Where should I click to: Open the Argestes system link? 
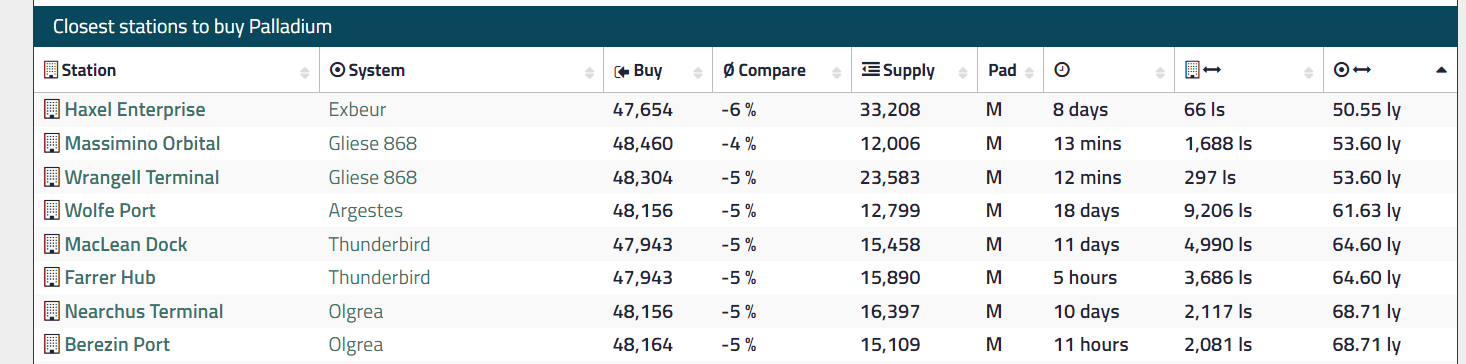click(x=366, y=211)
